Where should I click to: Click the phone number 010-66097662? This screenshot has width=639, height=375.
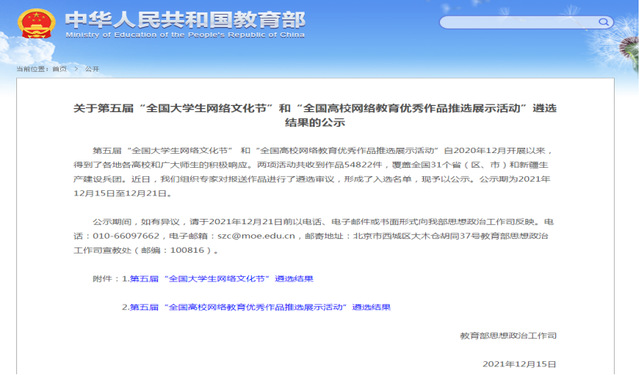point(126,236)
